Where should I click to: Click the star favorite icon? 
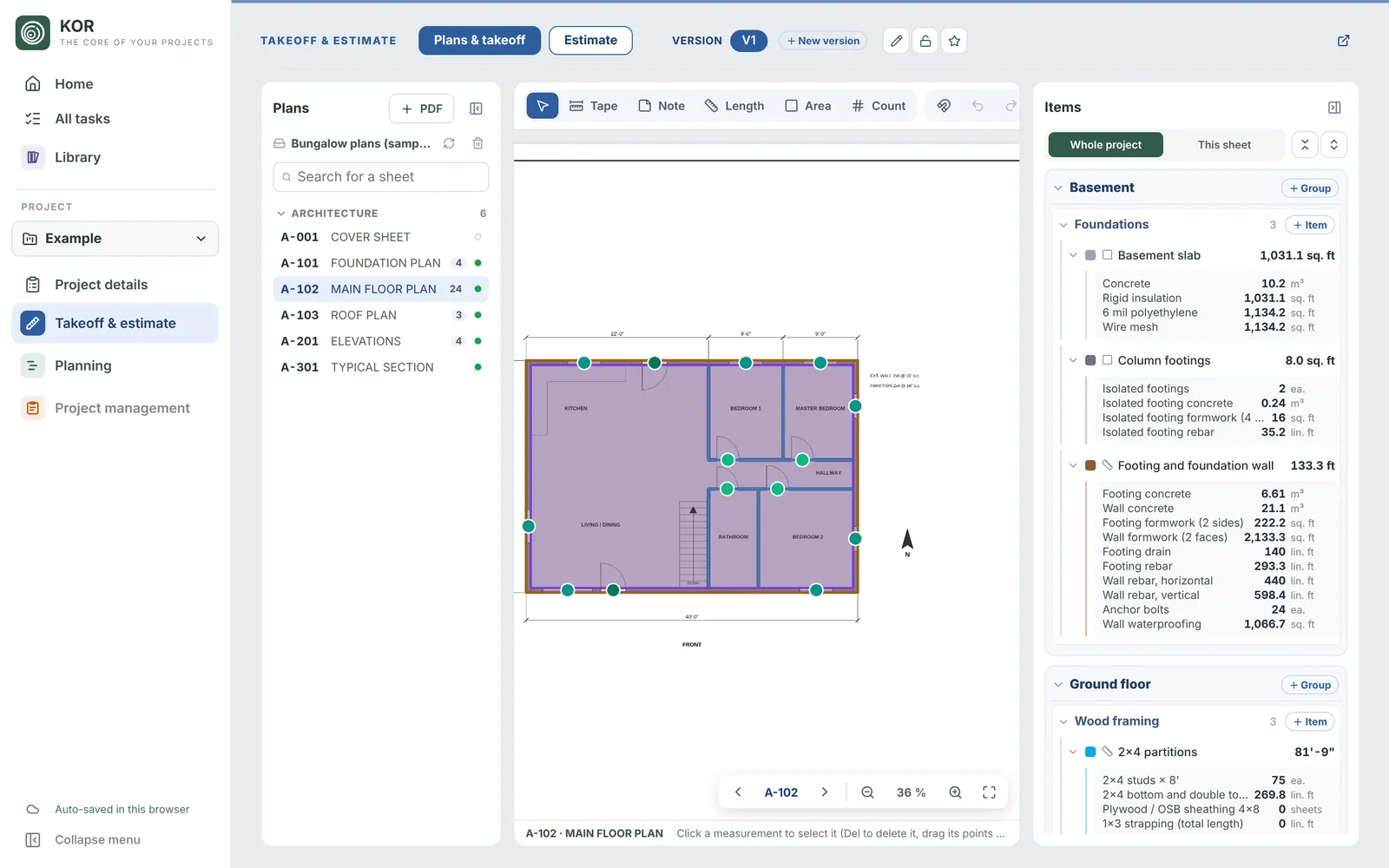pos(954,41)
